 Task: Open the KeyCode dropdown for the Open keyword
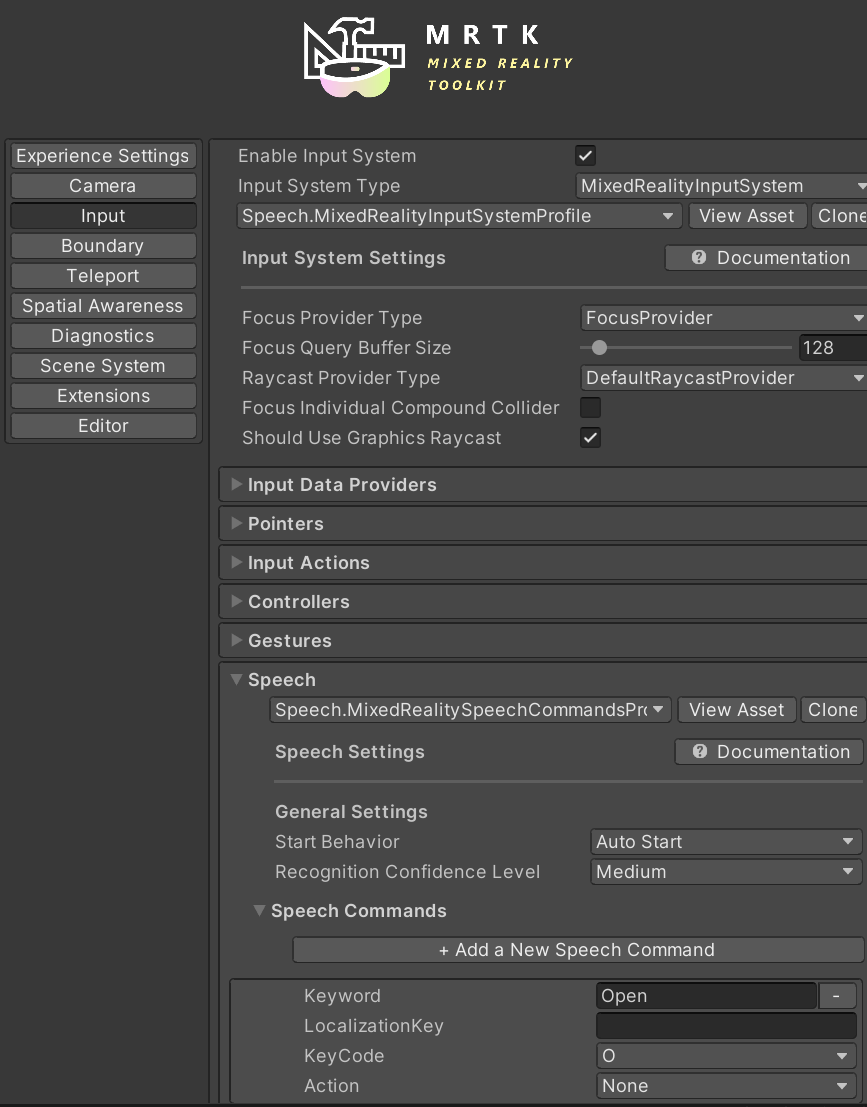point(725,1055)
